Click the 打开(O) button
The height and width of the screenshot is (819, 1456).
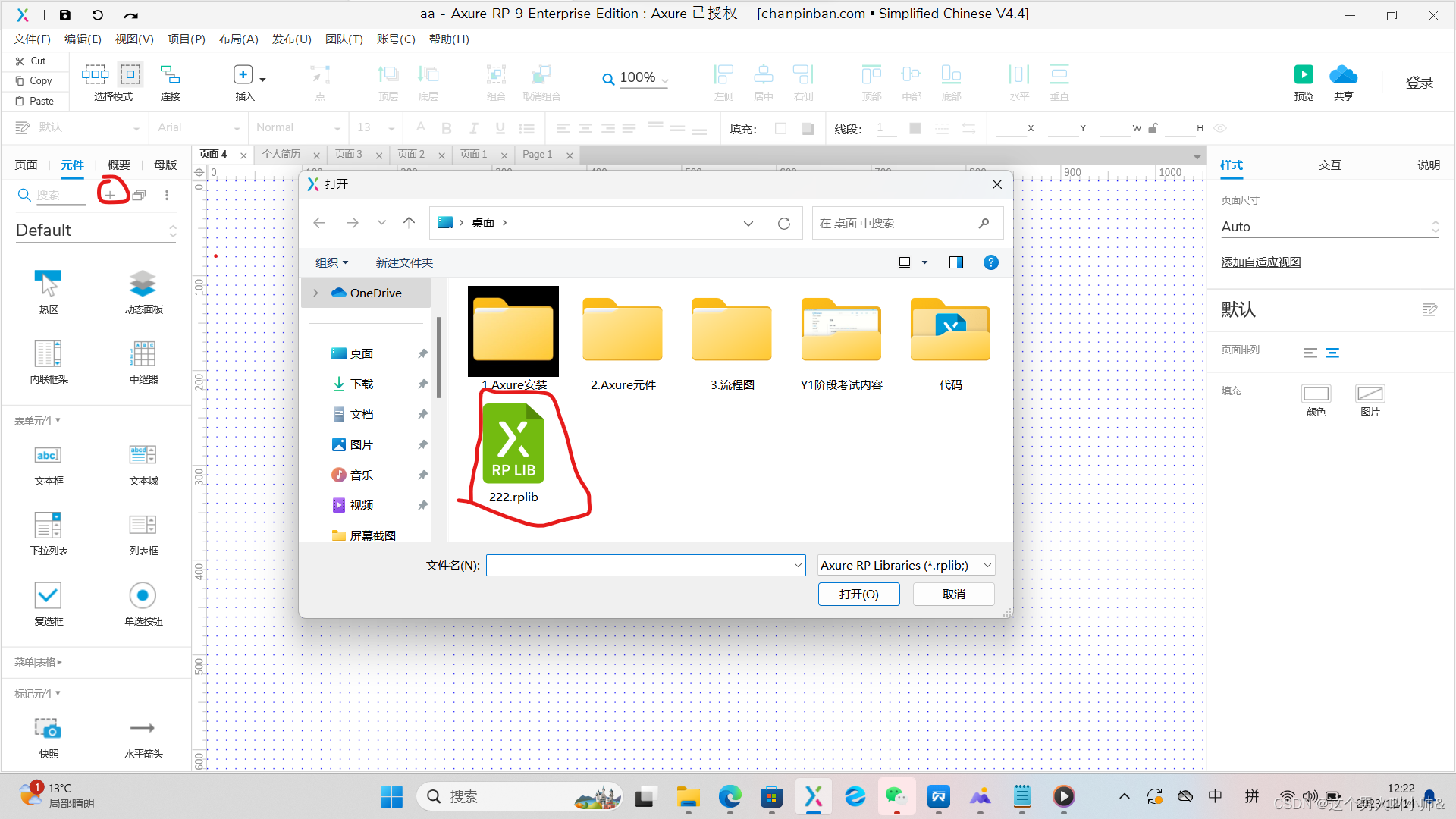tap(858, 594)
